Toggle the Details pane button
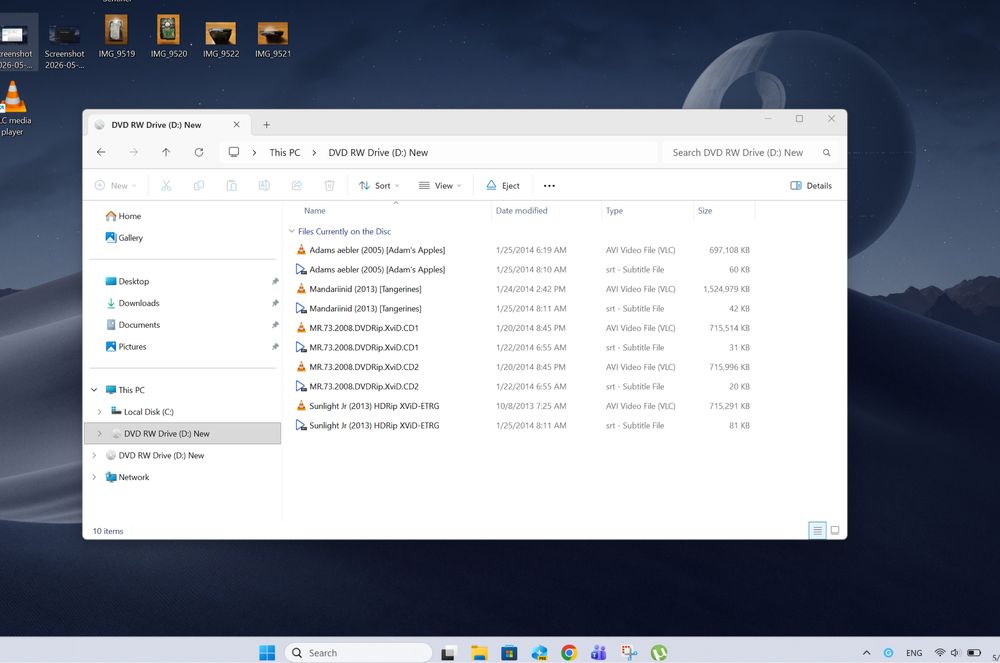 tap(811, 186)
